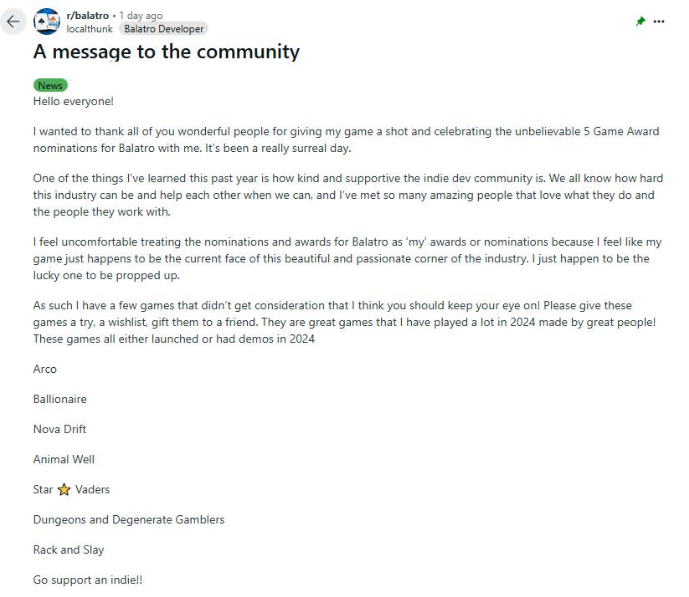Select Dungeons and Degenerate Gamblers text

(x=129, y=520)
